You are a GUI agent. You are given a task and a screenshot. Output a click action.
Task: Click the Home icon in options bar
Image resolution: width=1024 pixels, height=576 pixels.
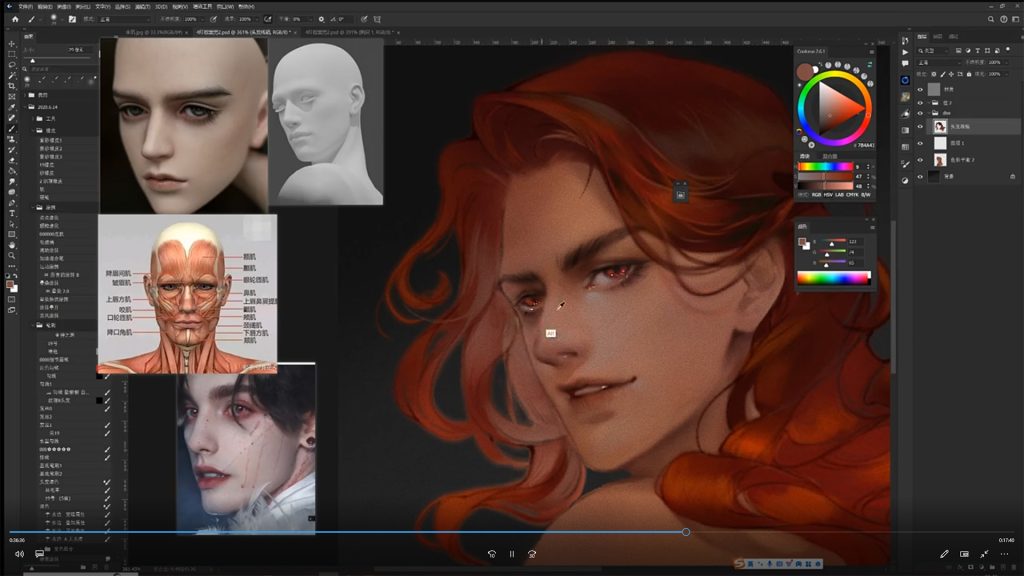[14, 18]
